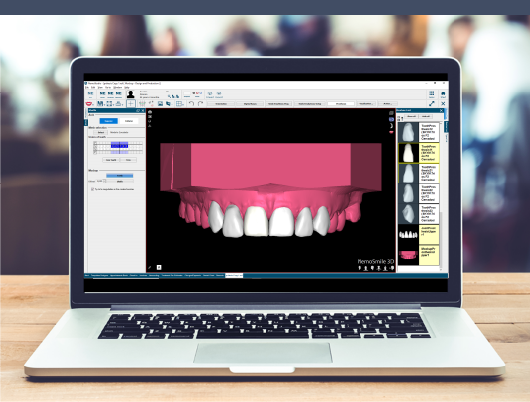Click the Select button under model selection
530x402 pixels.
[x=100, y=133]
